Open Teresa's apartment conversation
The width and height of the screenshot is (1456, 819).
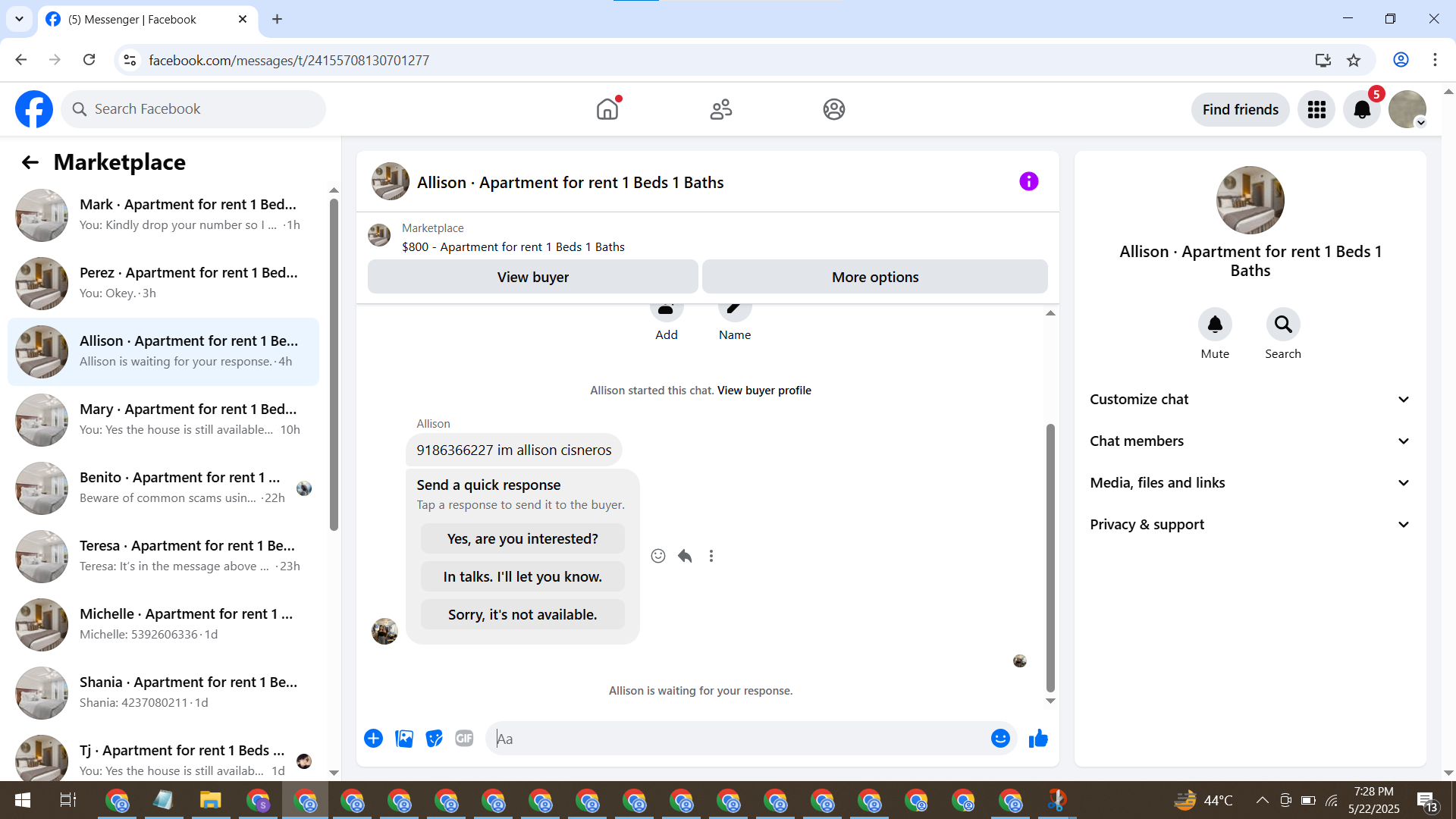point(163,556)
